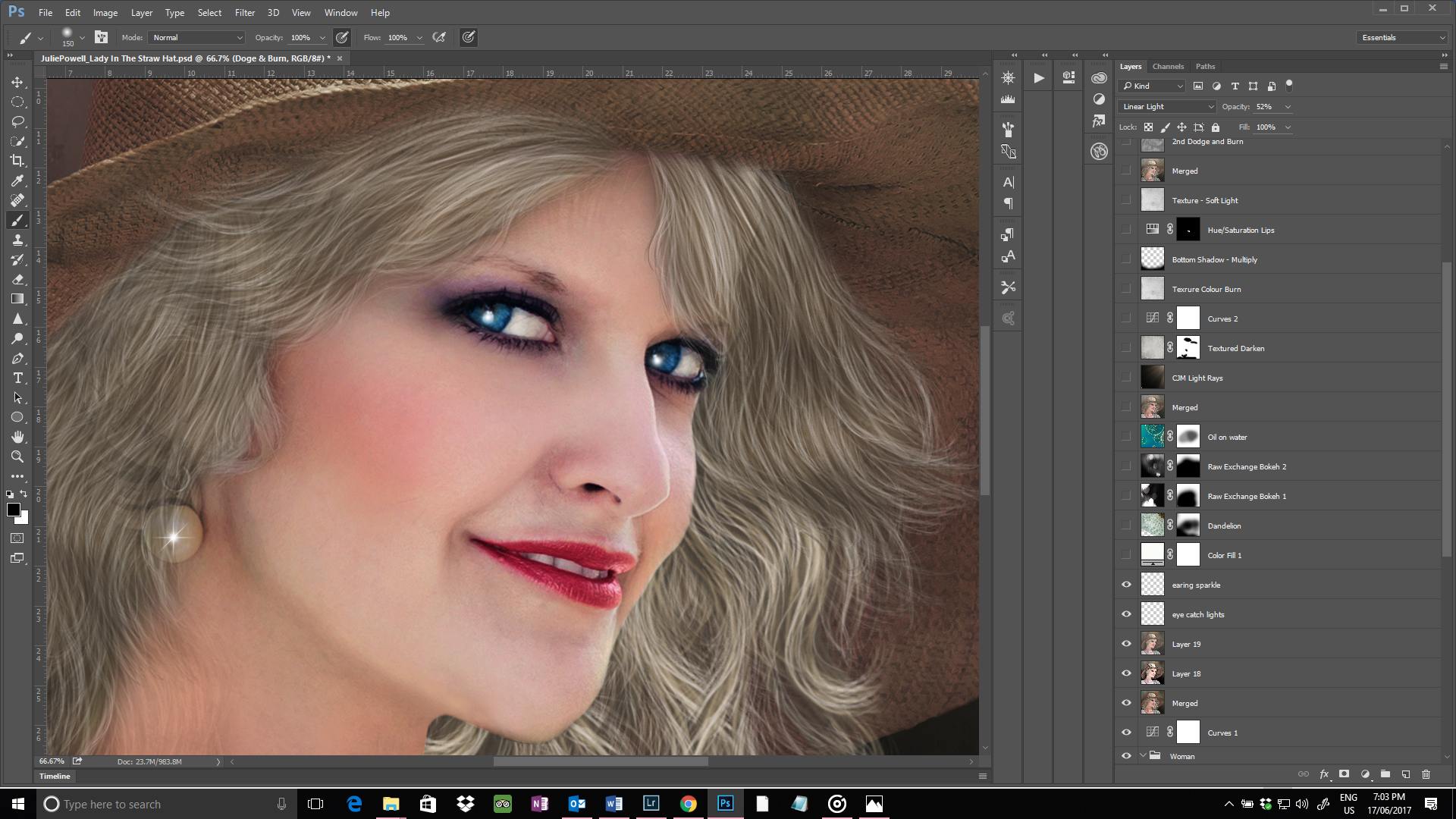Select the Zoom tool
This screenshot has height=819, width=1456.
tap(17, 457)
